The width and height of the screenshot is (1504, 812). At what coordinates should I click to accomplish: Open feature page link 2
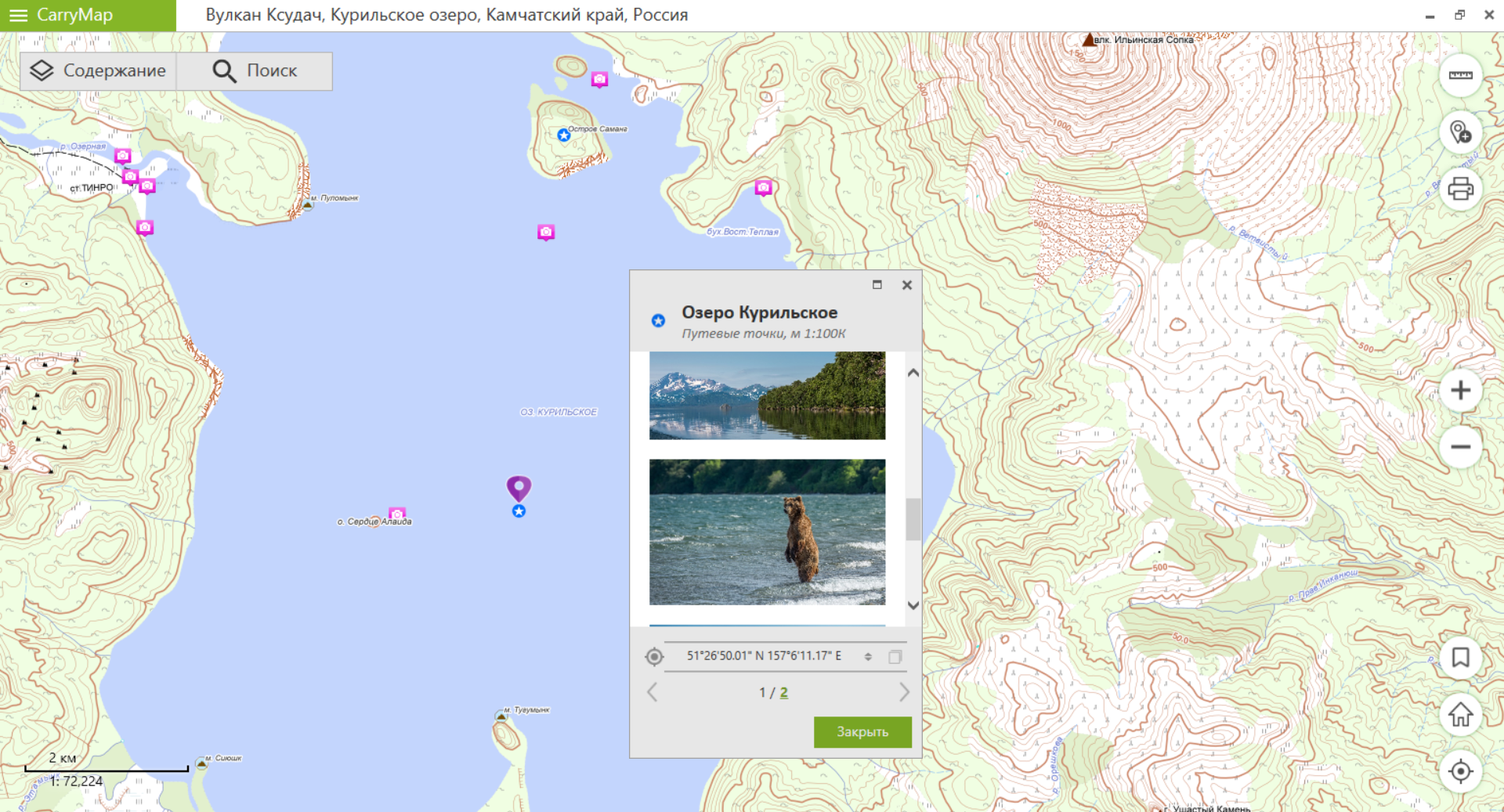click(x=783, y=693)
